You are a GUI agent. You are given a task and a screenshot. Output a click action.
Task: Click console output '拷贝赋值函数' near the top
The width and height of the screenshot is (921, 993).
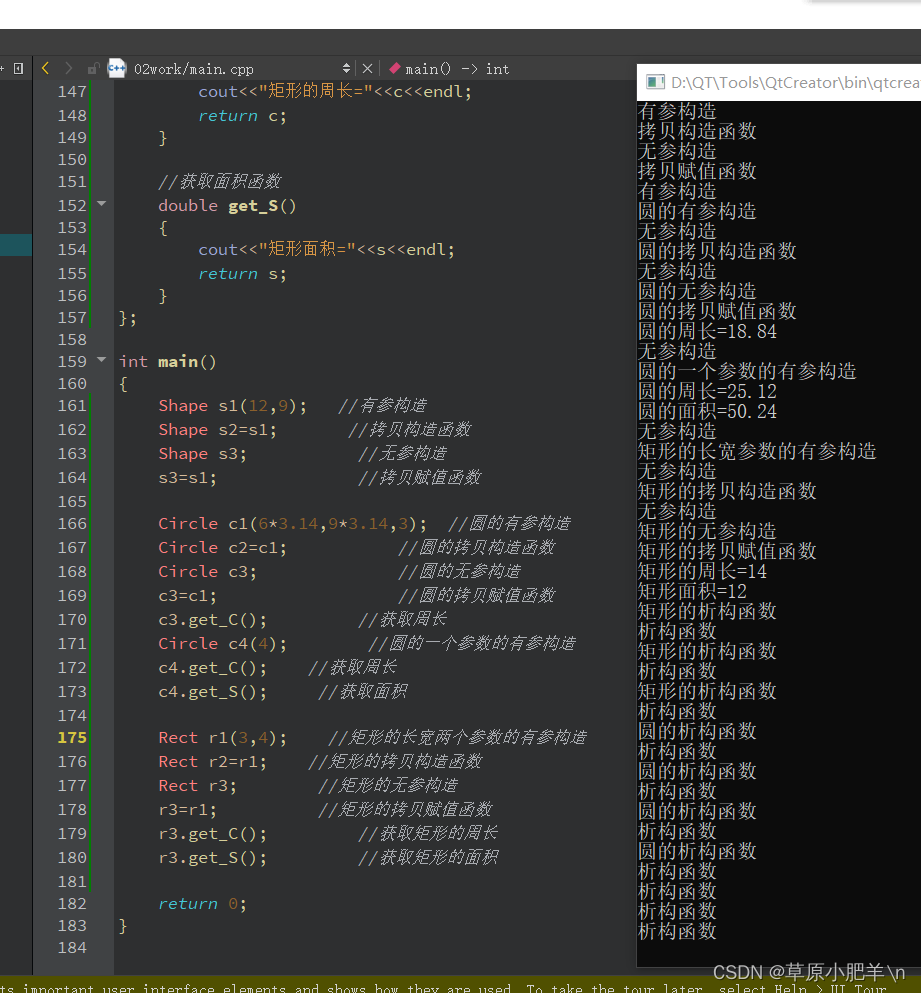tap(697, 171)
